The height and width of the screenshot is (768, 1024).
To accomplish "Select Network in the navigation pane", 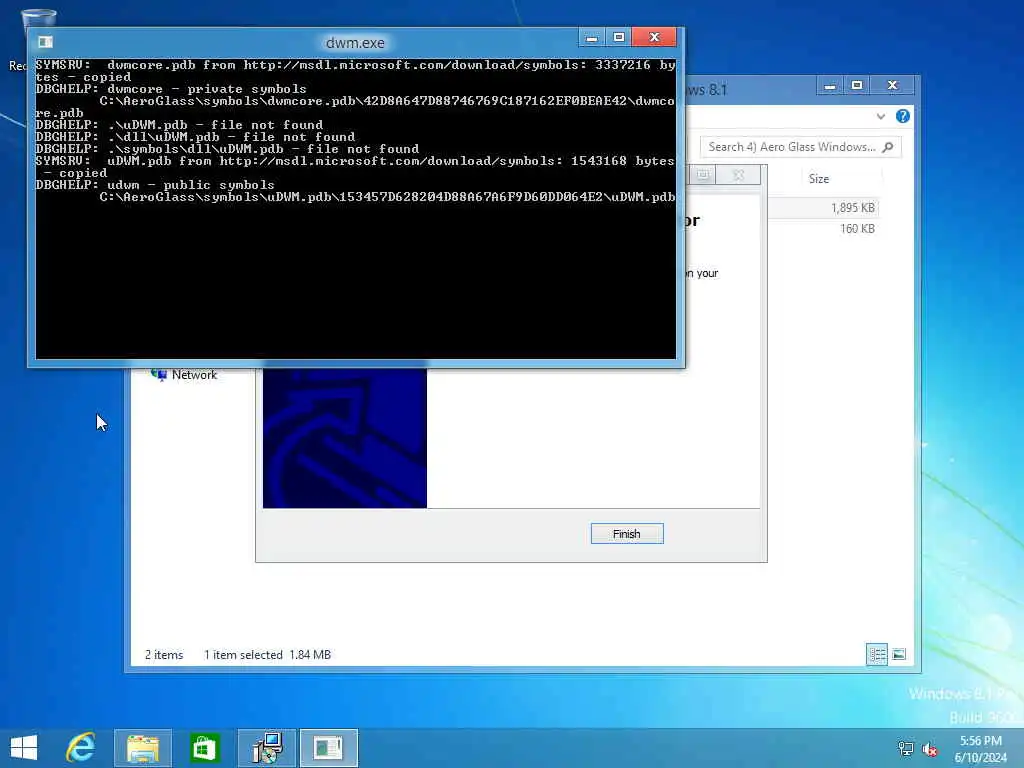I will coord(194,375).
